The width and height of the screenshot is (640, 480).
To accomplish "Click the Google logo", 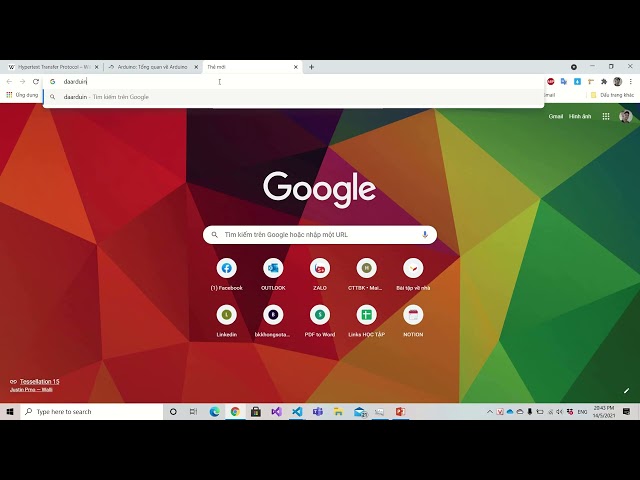I will click(319, 189).
